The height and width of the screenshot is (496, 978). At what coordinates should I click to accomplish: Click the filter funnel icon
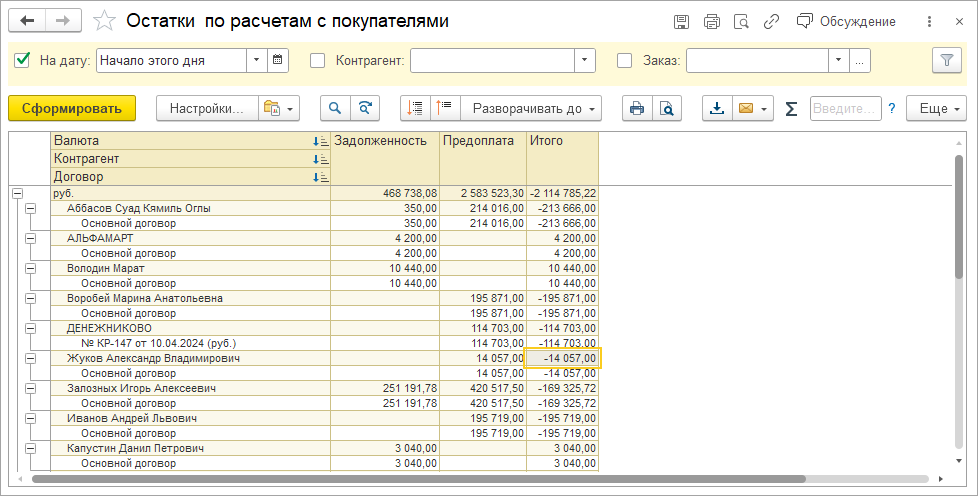[945, 60]
